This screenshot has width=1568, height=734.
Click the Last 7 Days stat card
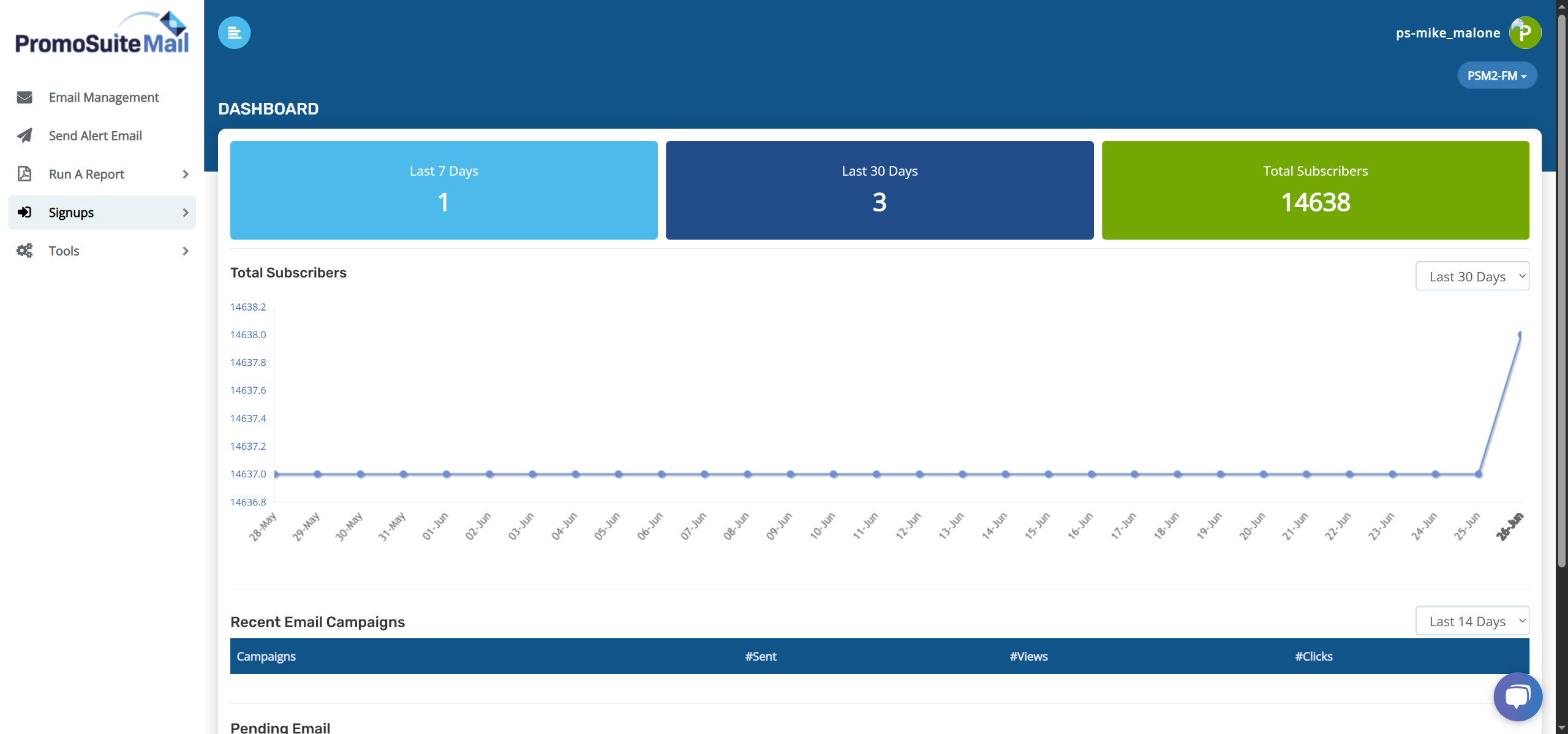pos(443,190)
